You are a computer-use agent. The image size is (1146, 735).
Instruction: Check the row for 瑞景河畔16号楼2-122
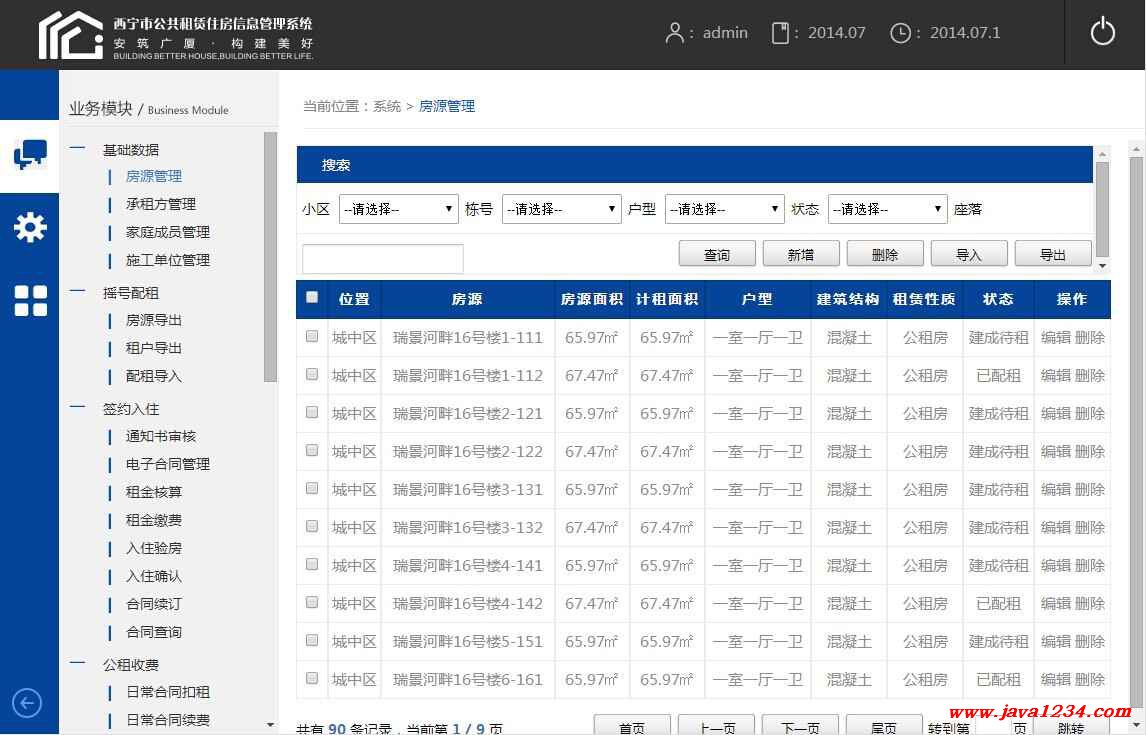click(312, 451)
